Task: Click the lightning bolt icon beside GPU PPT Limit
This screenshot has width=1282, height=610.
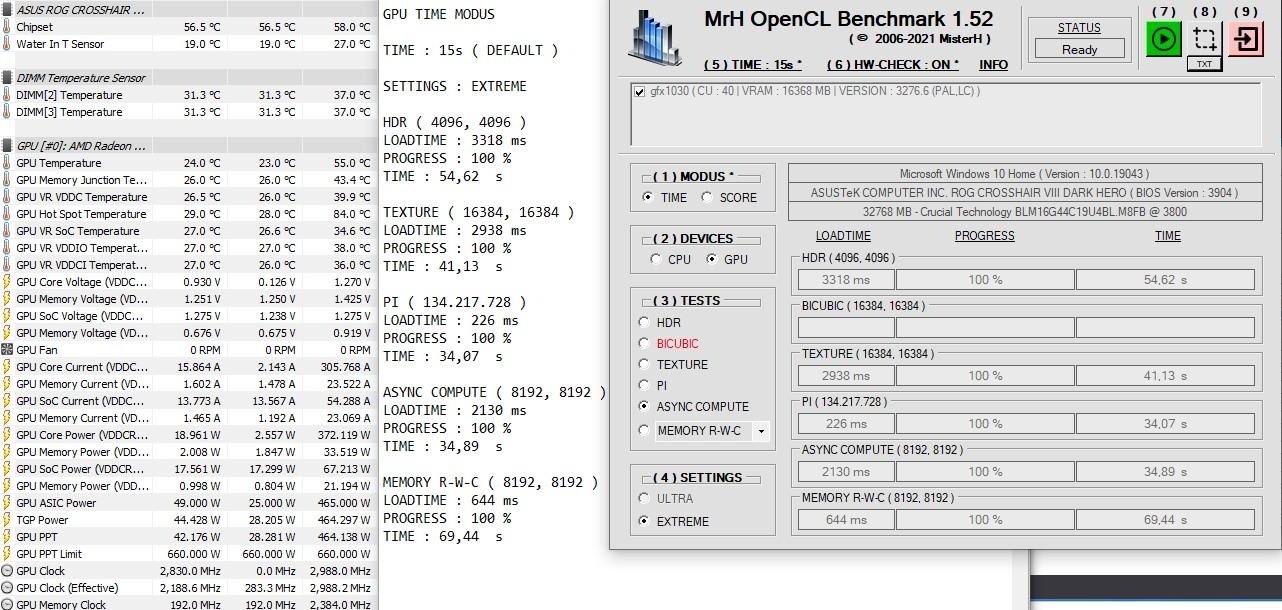Action: click(7, 554)
